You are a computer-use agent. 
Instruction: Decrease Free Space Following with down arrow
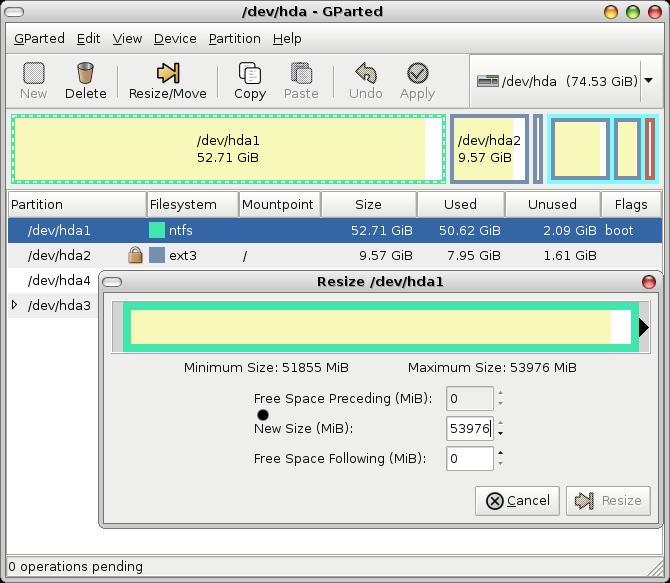(x=500, y=464)
